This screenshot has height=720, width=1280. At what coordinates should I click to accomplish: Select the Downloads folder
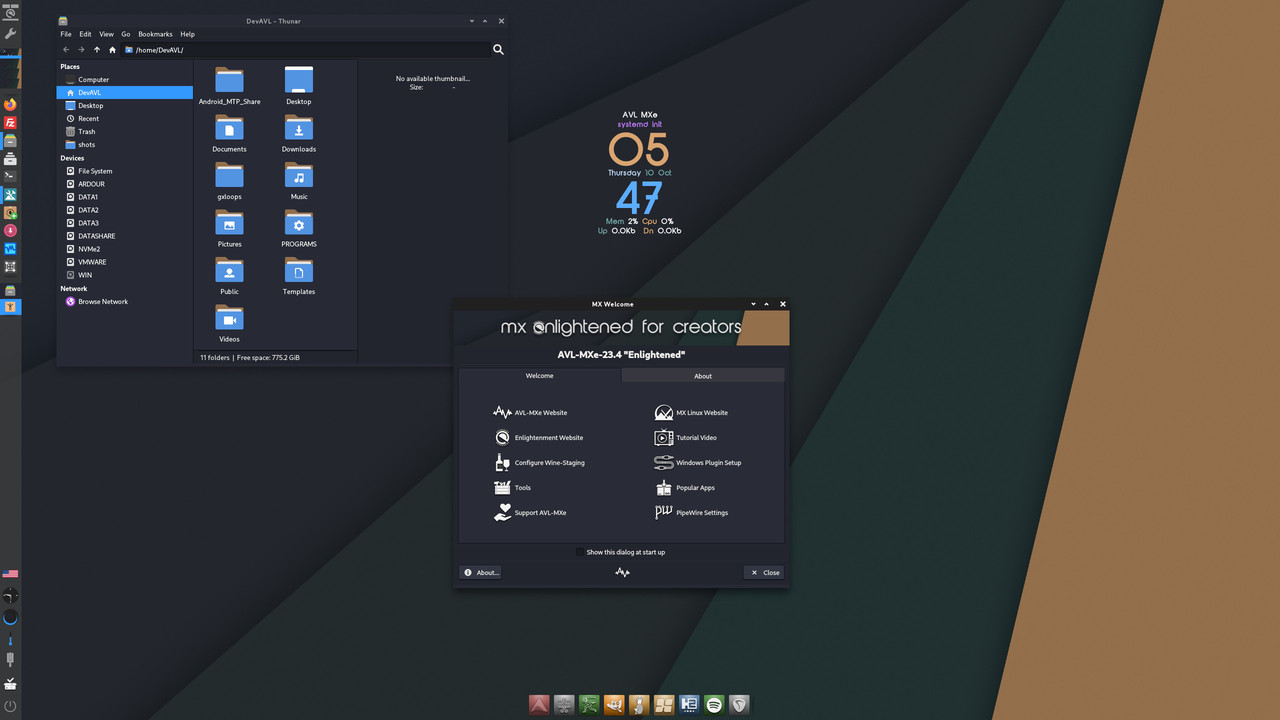pyautogui.click(x=299, y=134)
